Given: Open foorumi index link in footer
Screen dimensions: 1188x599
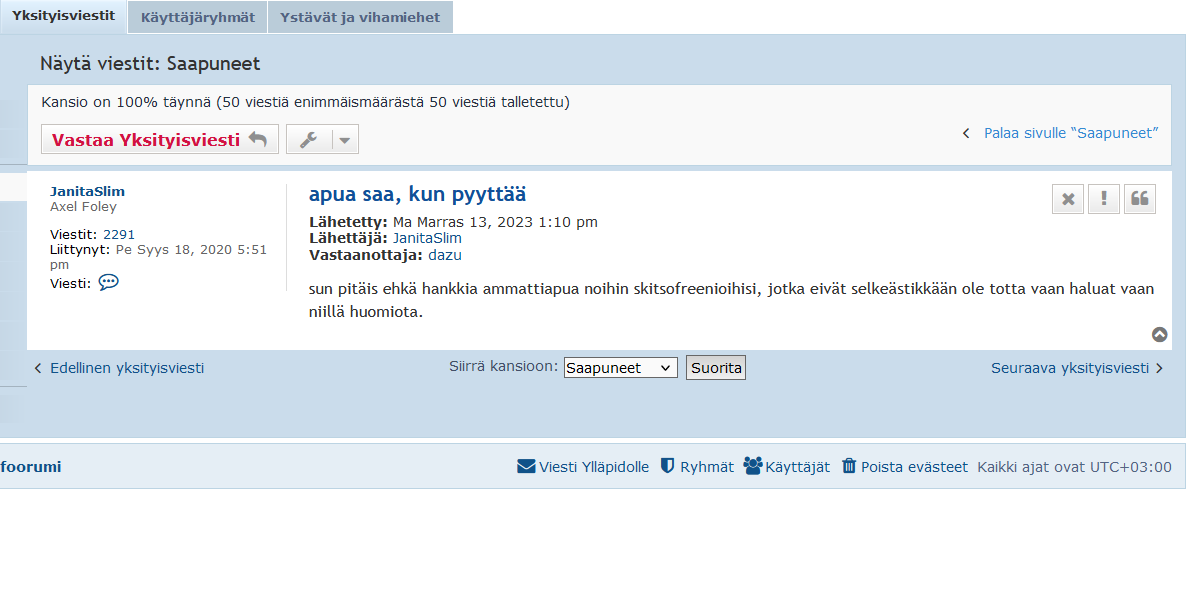Looking at the screenshot, I should pyautogui.click(x=31, y=467).
